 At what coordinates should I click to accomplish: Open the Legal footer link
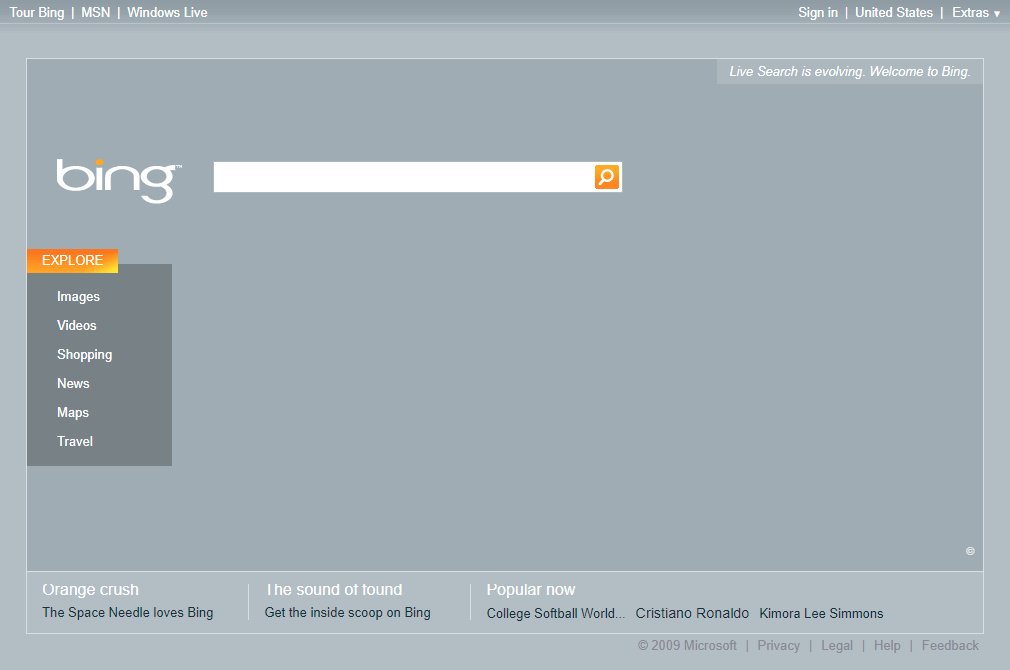[837, 646]
